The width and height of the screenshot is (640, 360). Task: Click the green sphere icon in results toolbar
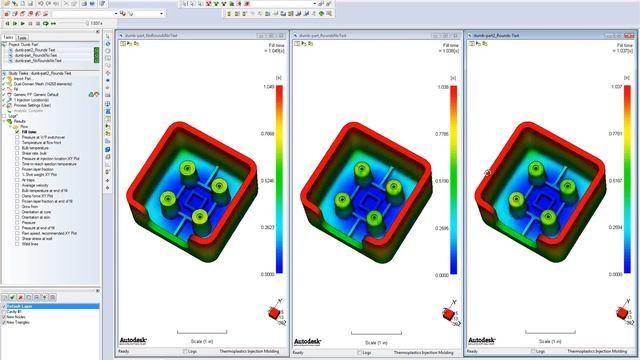(x=321, y=13)
